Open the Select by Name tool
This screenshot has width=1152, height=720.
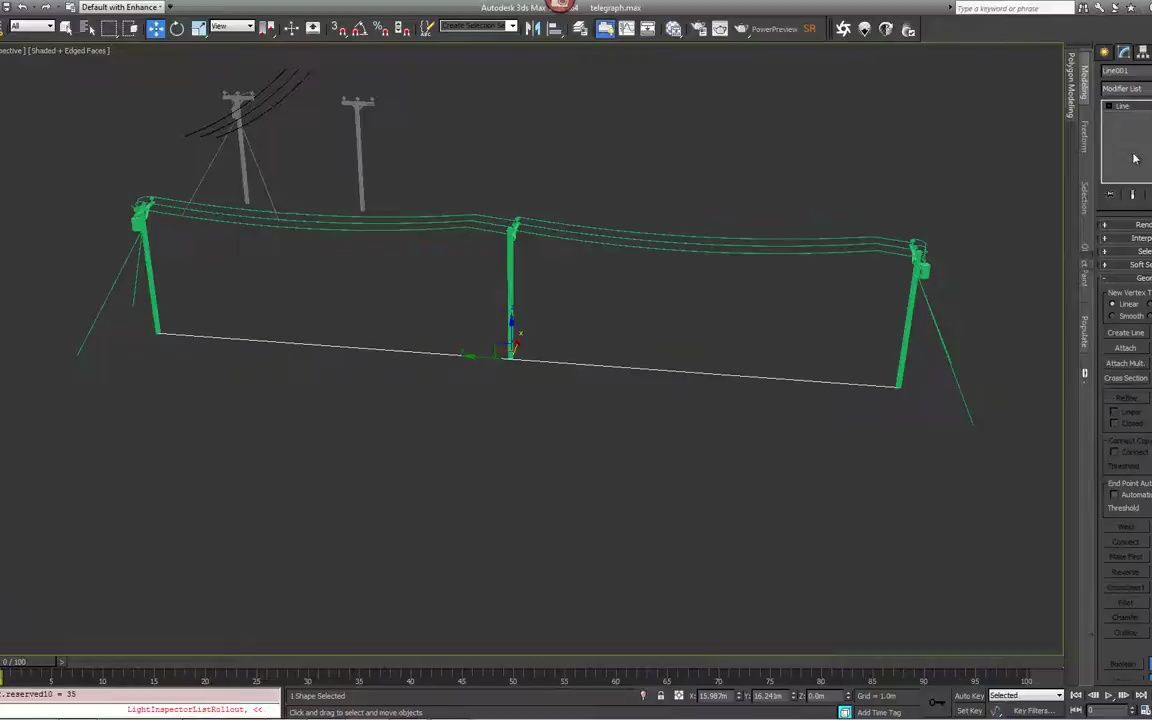(87, 28)
